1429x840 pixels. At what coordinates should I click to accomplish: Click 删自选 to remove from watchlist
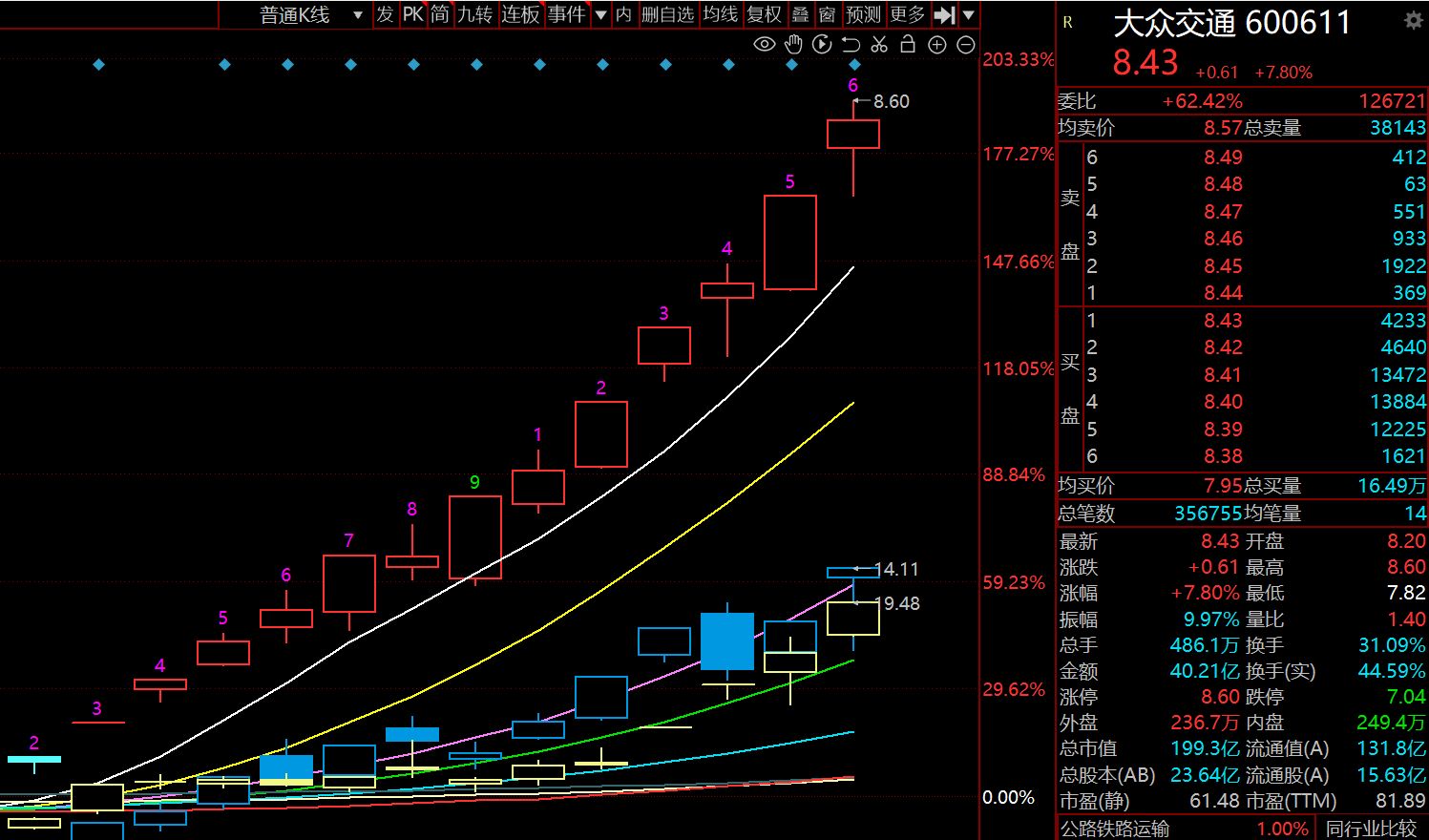[x=667, y=14]
